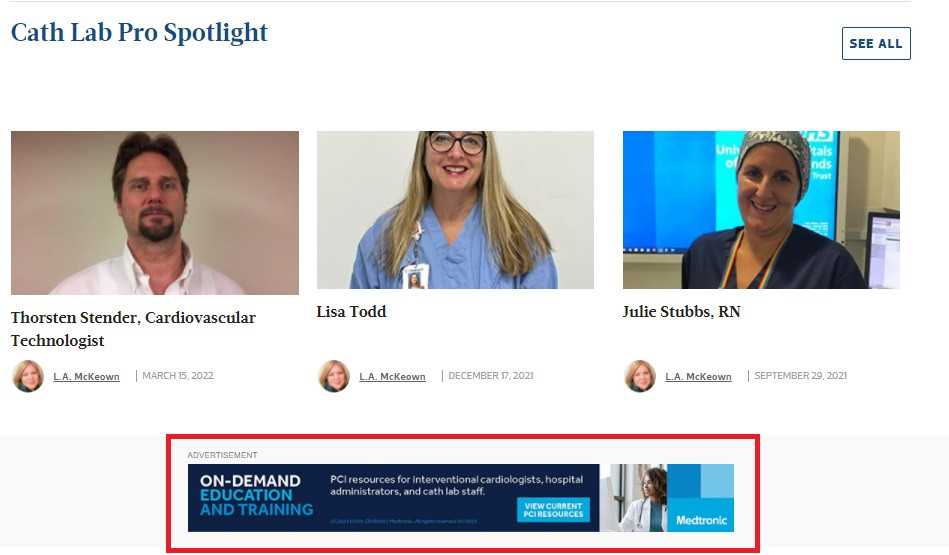
Task: Open Lisa Todd's photo thumbnail
Action: pos(455,210)
